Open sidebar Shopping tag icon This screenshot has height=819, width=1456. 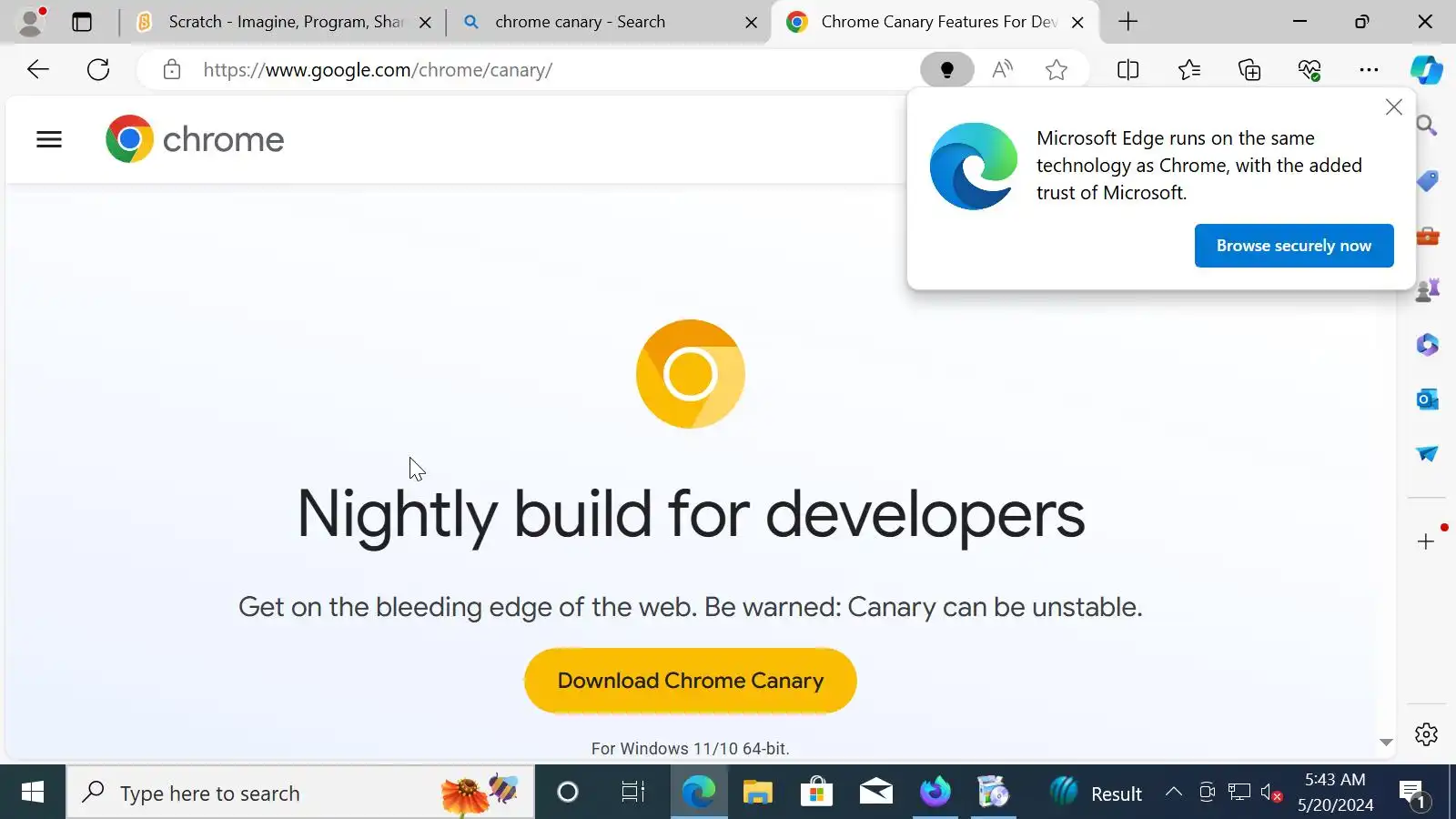(1427, 181)
